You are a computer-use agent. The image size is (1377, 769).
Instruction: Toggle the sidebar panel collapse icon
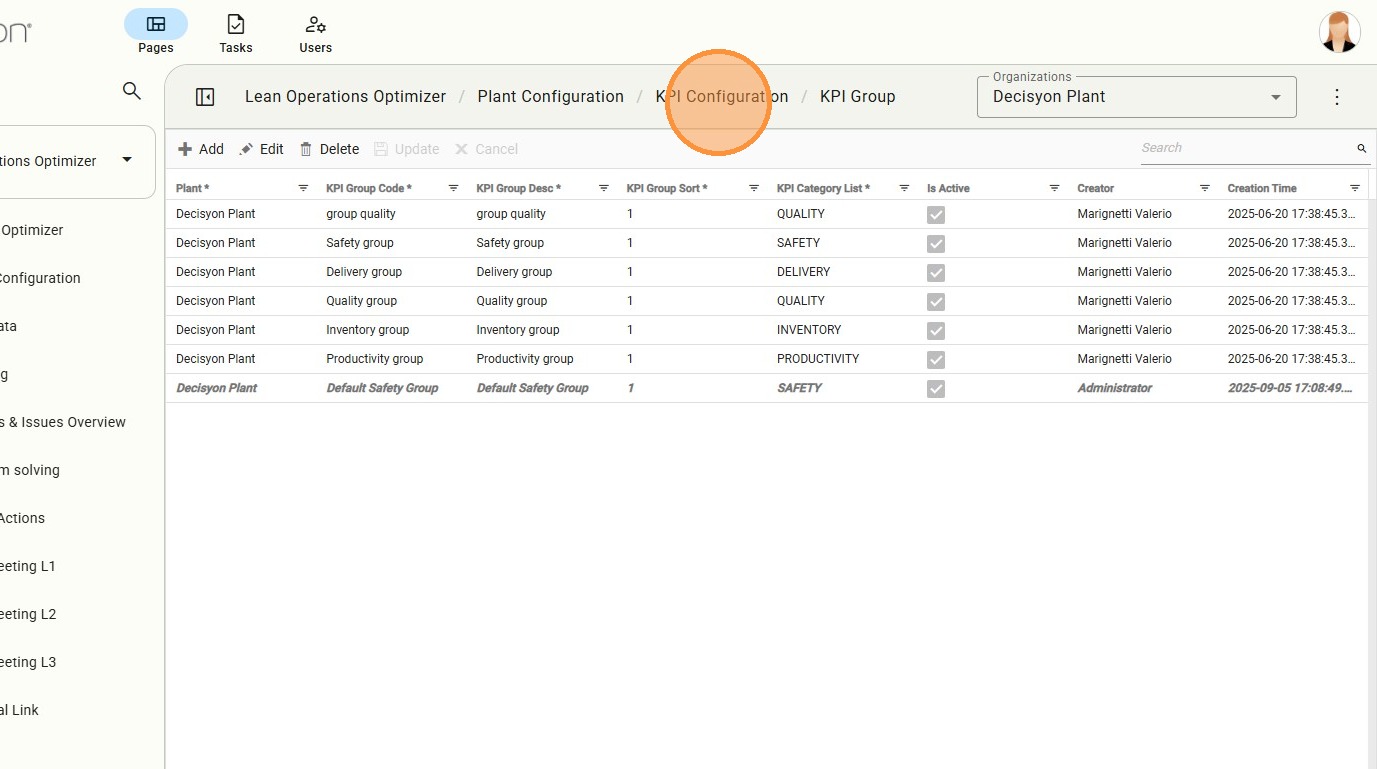(x=205, y=97)
